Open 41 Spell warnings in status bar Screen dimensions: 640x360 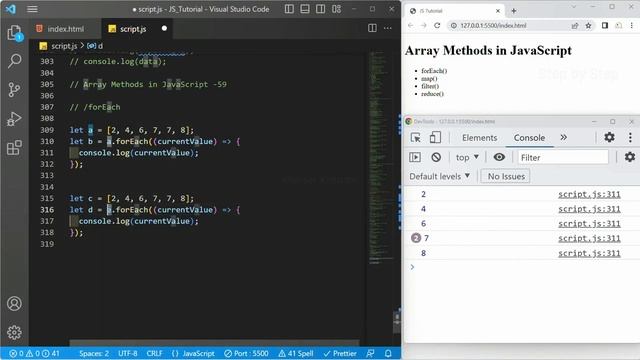point(296,353)
